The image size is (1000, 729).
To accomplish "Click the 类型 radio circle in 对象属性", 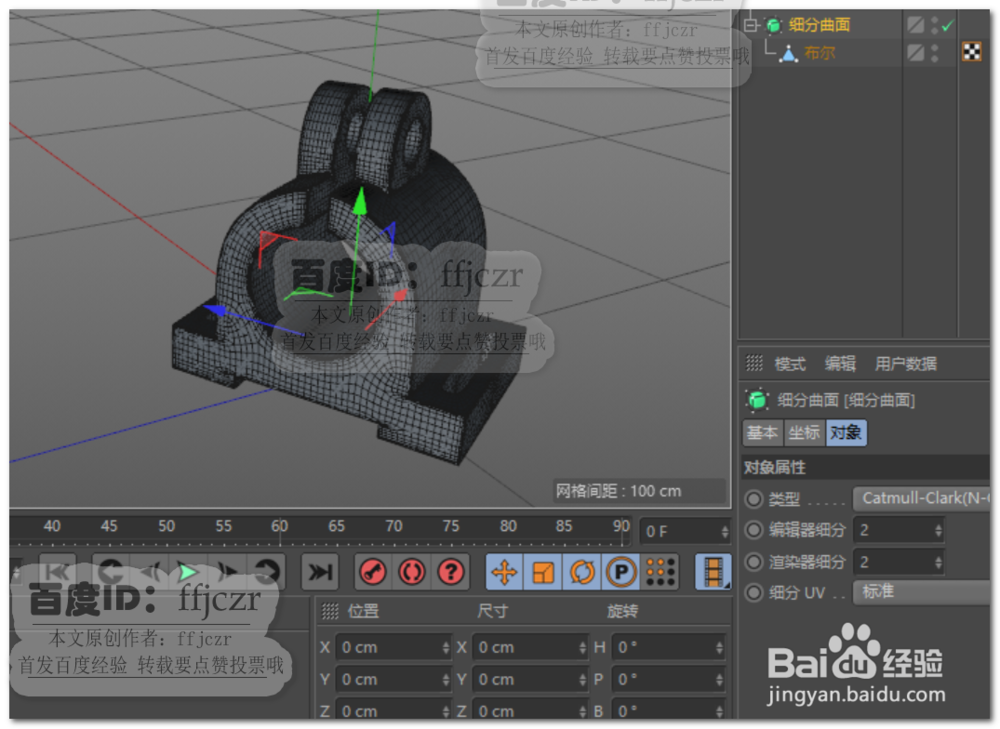I will click(754, 498).
